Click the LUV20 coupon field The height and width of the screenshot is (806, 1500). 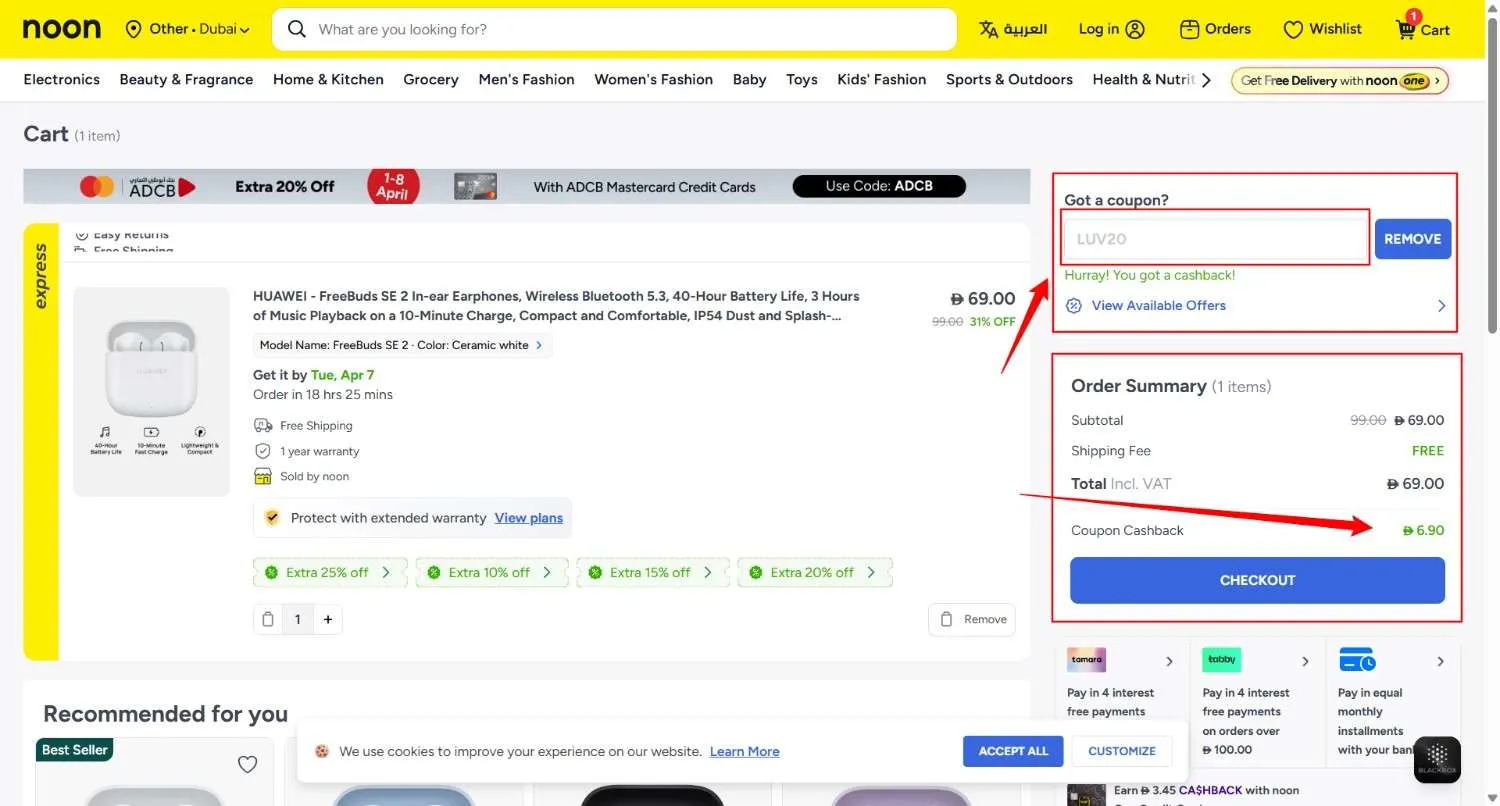[1216, 239]
